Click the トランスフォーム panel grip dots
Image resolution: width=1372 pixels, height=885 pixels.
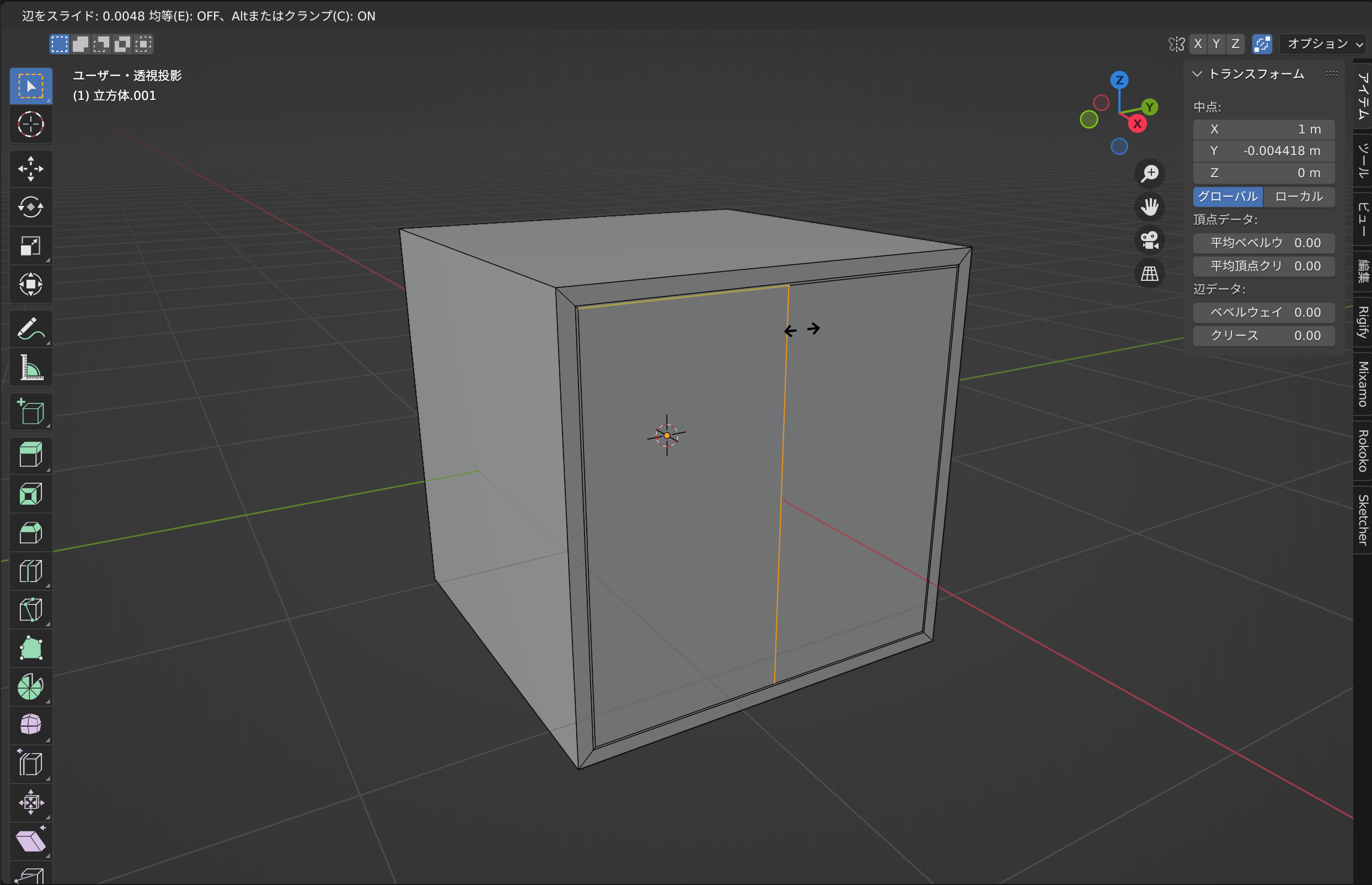1332,73
